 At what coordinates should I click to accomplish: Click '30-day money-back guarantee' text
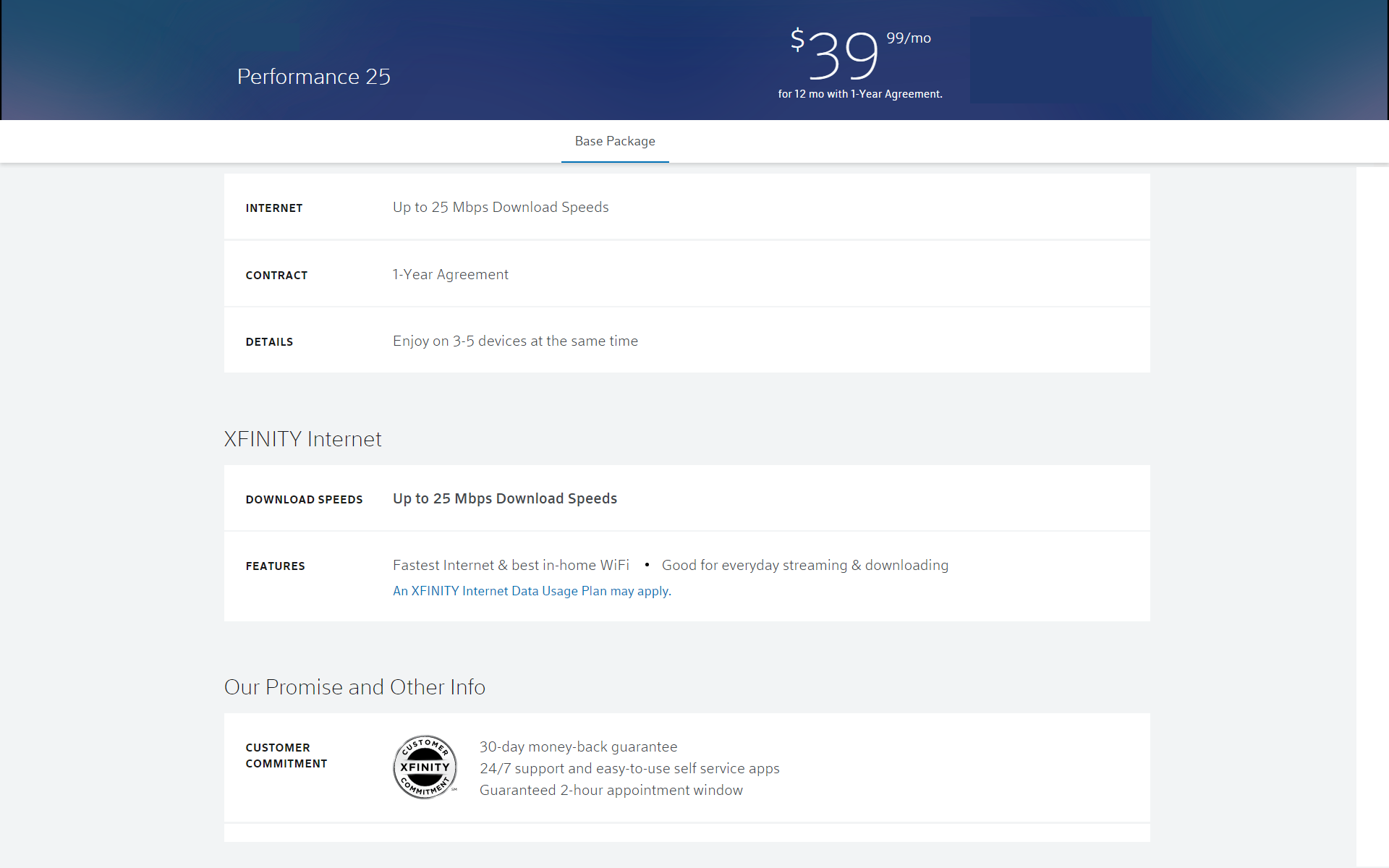[579, 746]
